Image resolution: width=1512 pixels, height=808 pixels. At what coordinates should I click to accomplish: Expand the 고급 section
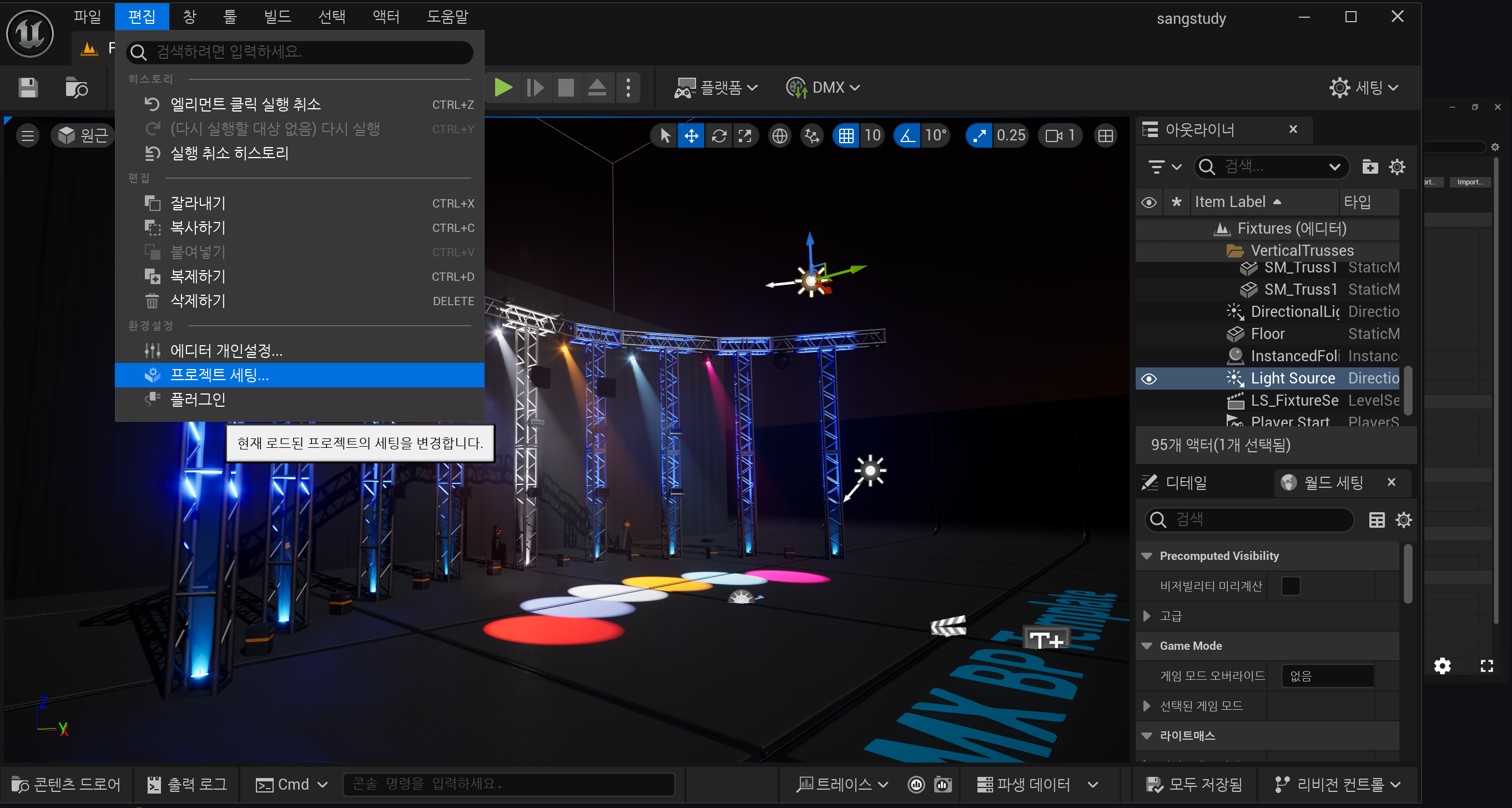click(x=1146, y=616)
